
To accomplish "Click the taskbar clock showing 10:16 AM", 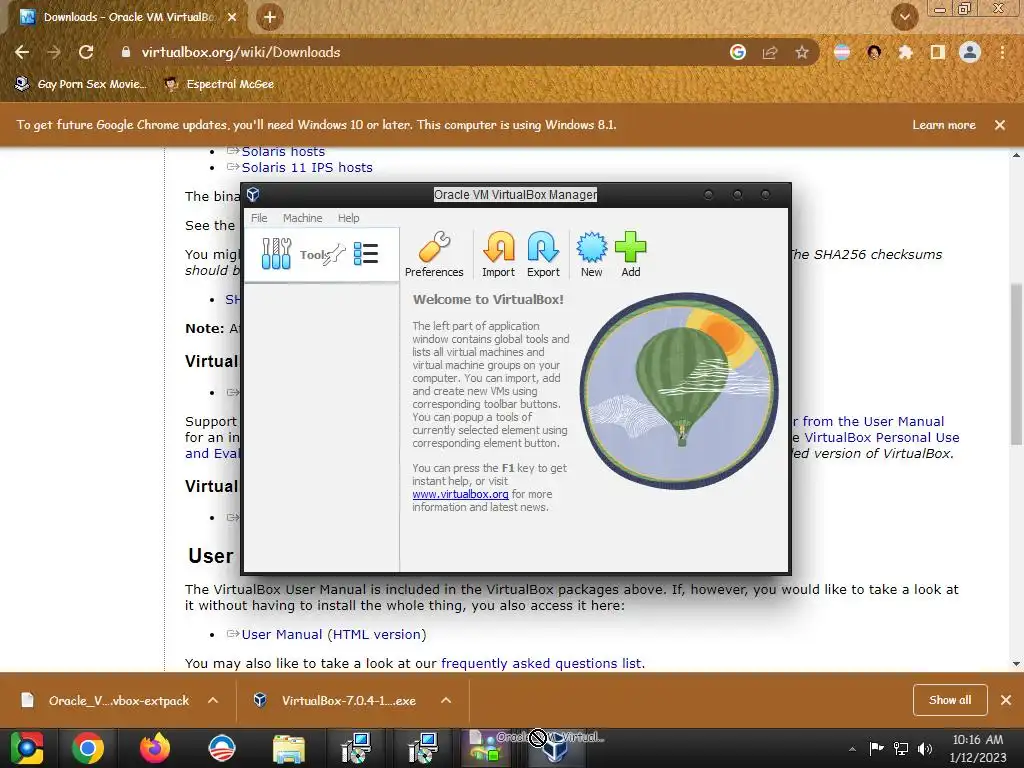I will click(978, 748).
